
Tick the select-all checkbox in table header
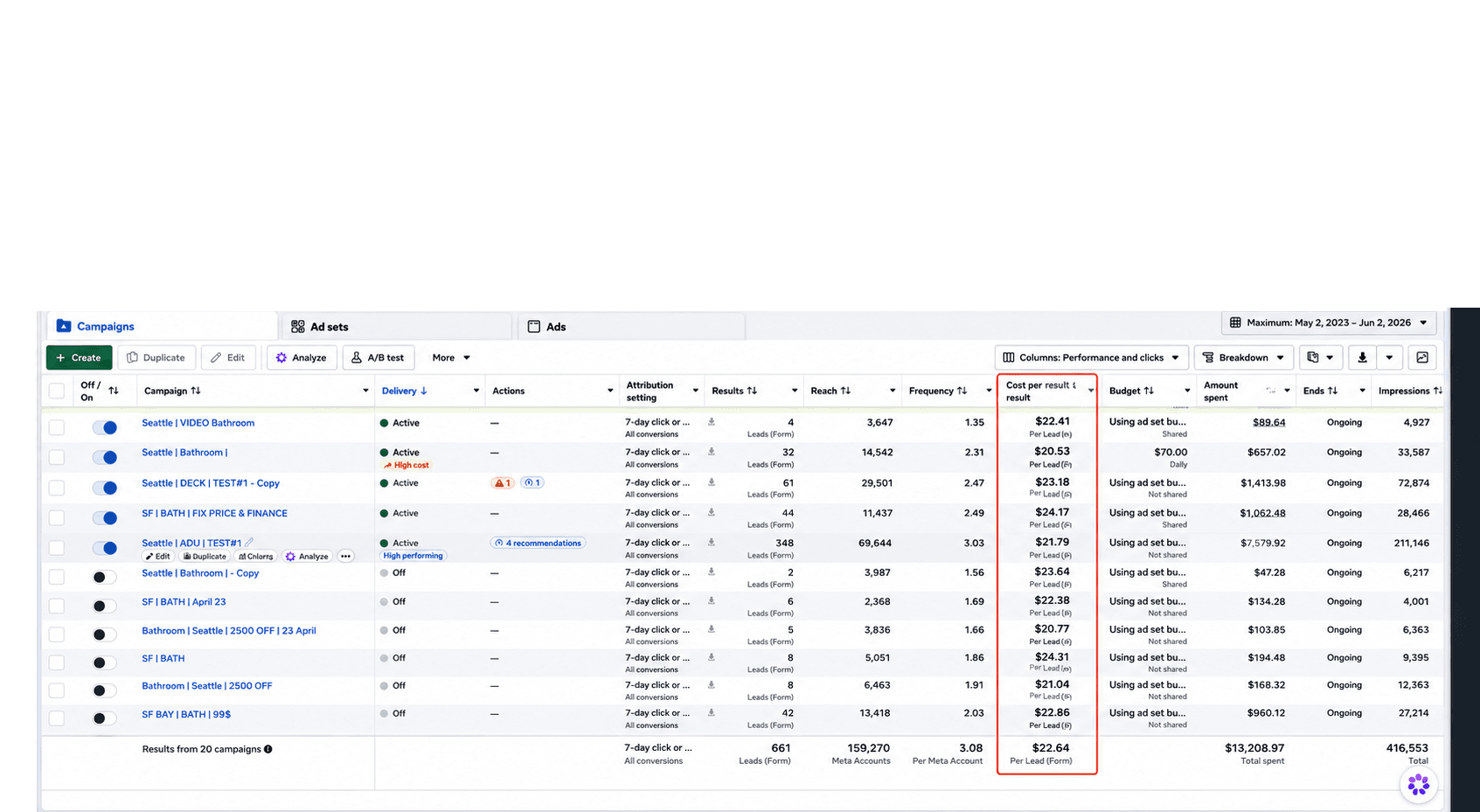[x=57, y=391]
